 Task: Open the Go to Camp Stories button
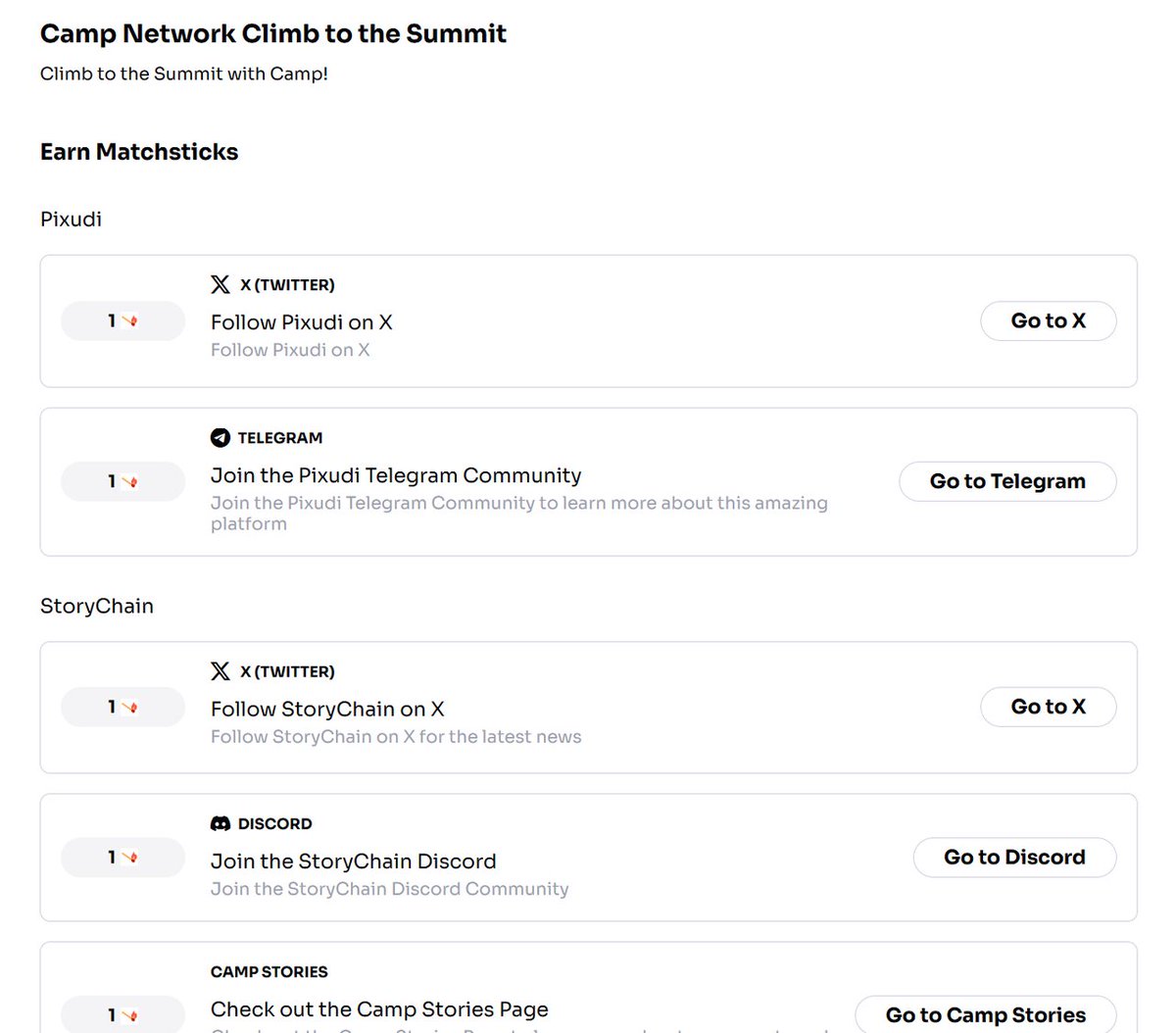coord(985,1014)
